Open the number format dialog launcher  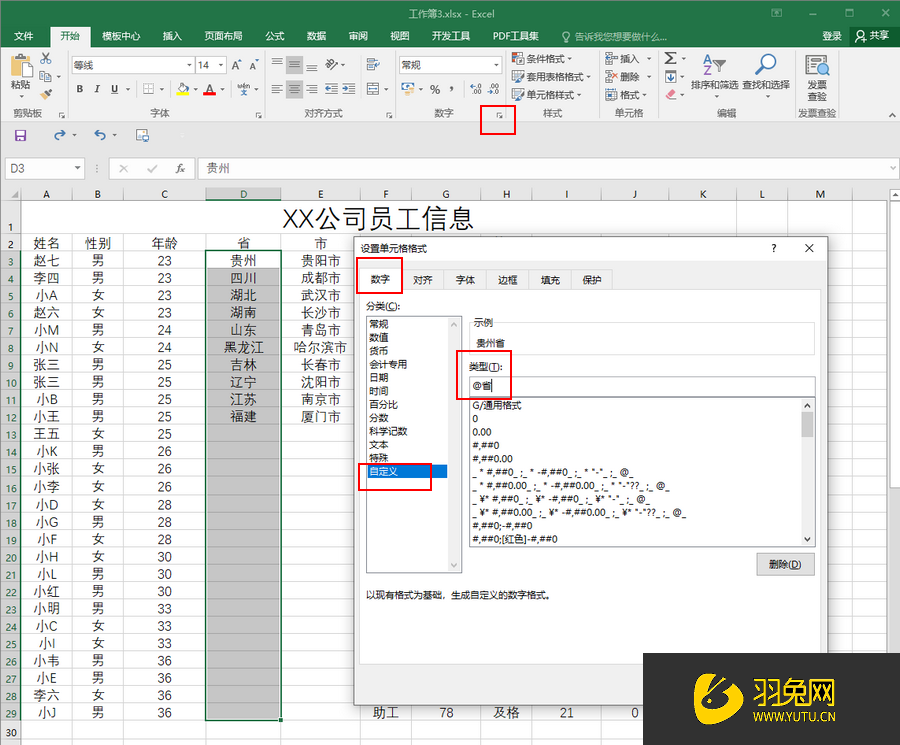click(499, 115)
